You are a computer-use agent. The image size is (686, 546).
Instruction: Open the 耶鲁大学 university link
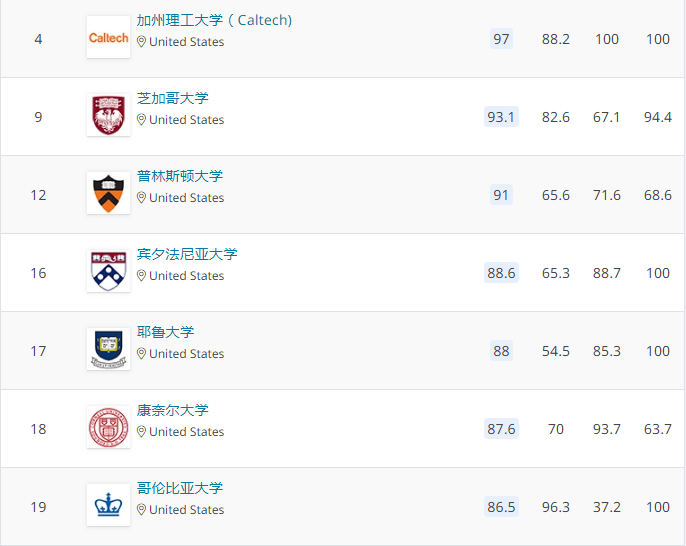coord(165,332)
